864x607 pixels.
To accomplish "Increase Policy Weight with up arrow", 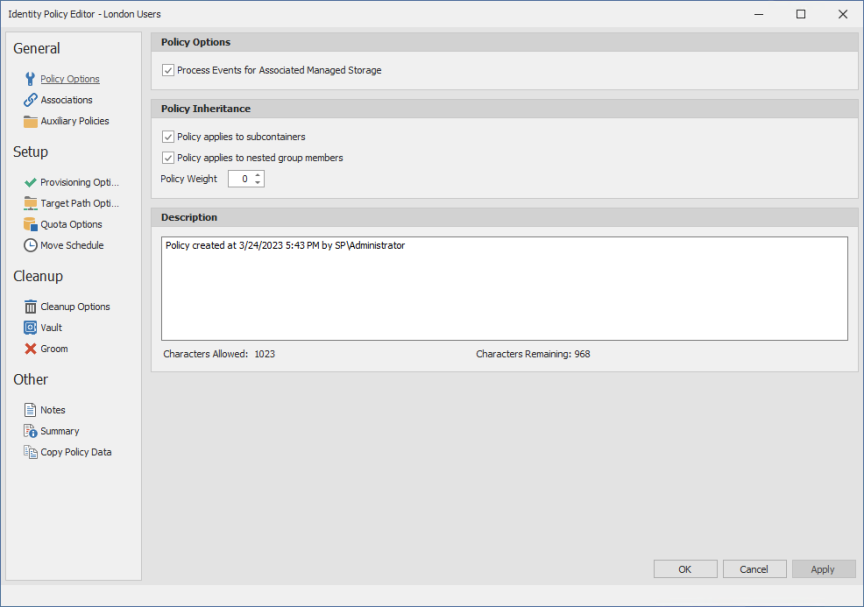I will pyautogui.click(x=257, y=175).
